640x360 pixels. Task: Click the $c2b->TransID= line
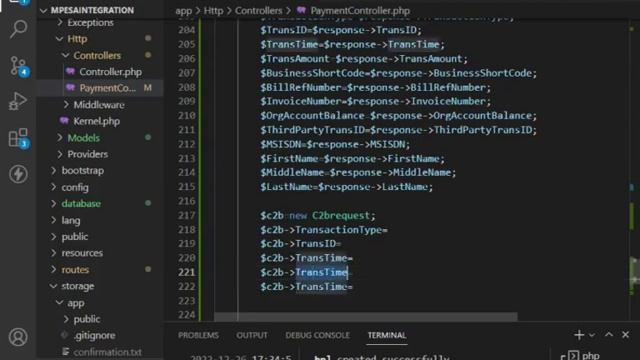click(300, 244)
